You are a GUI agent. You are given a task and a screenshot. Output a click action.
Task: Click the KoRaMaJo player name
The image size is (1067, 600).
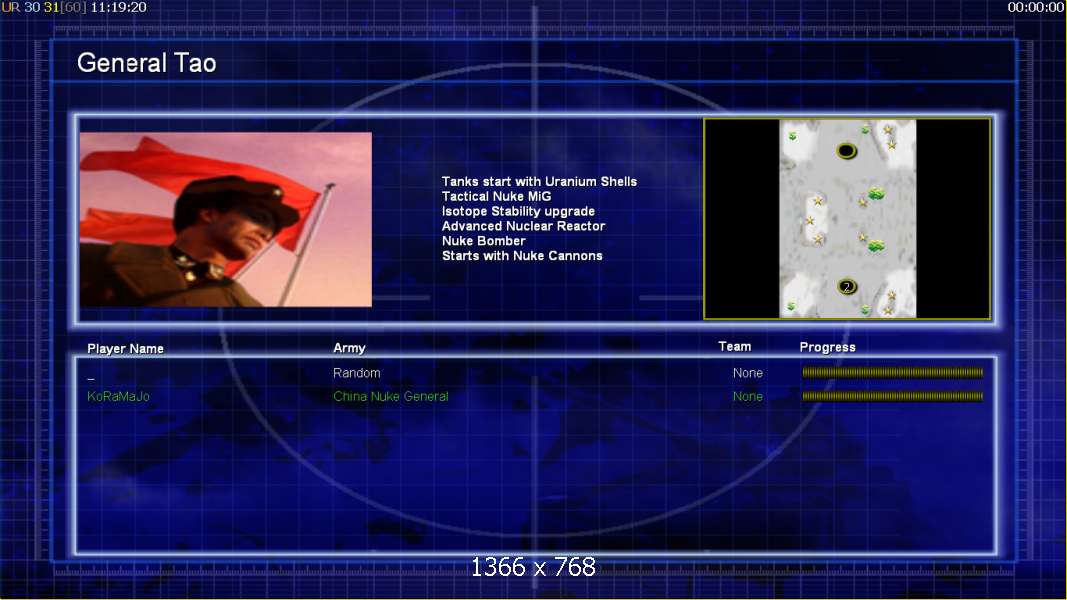coord(118,396)
